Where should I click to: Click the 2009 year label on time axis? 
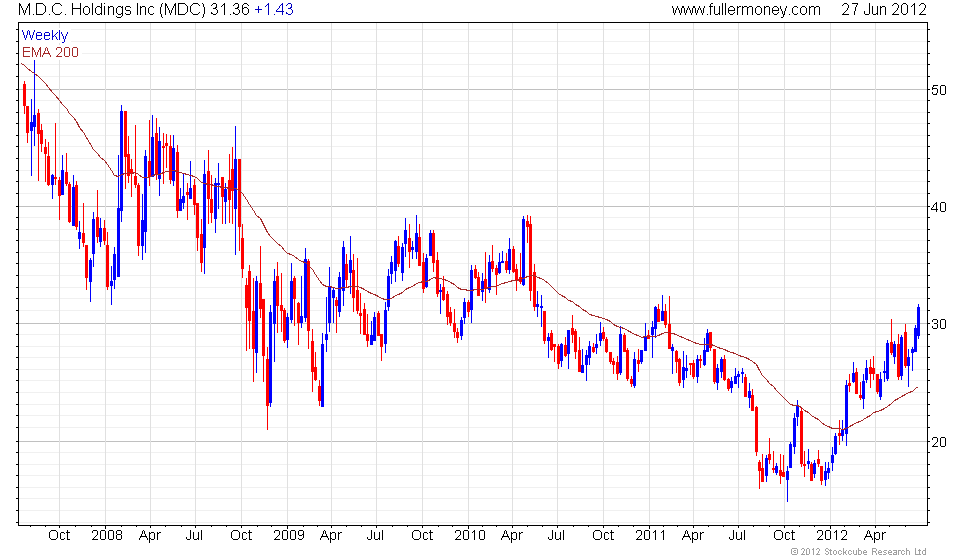click(289, 536)
